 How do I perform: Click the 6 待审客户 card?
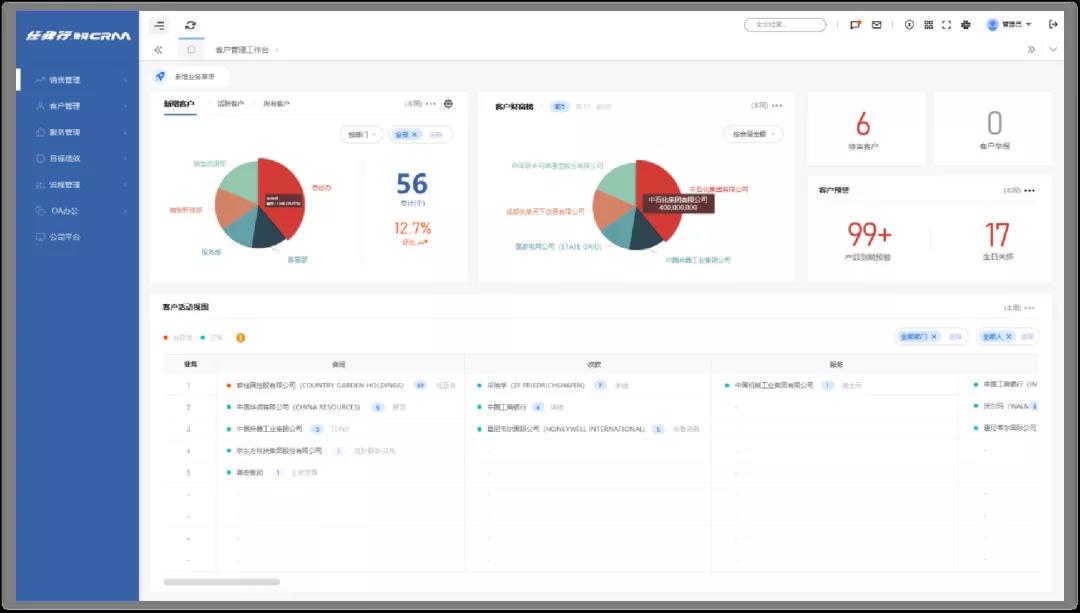[x=862, y=129]
